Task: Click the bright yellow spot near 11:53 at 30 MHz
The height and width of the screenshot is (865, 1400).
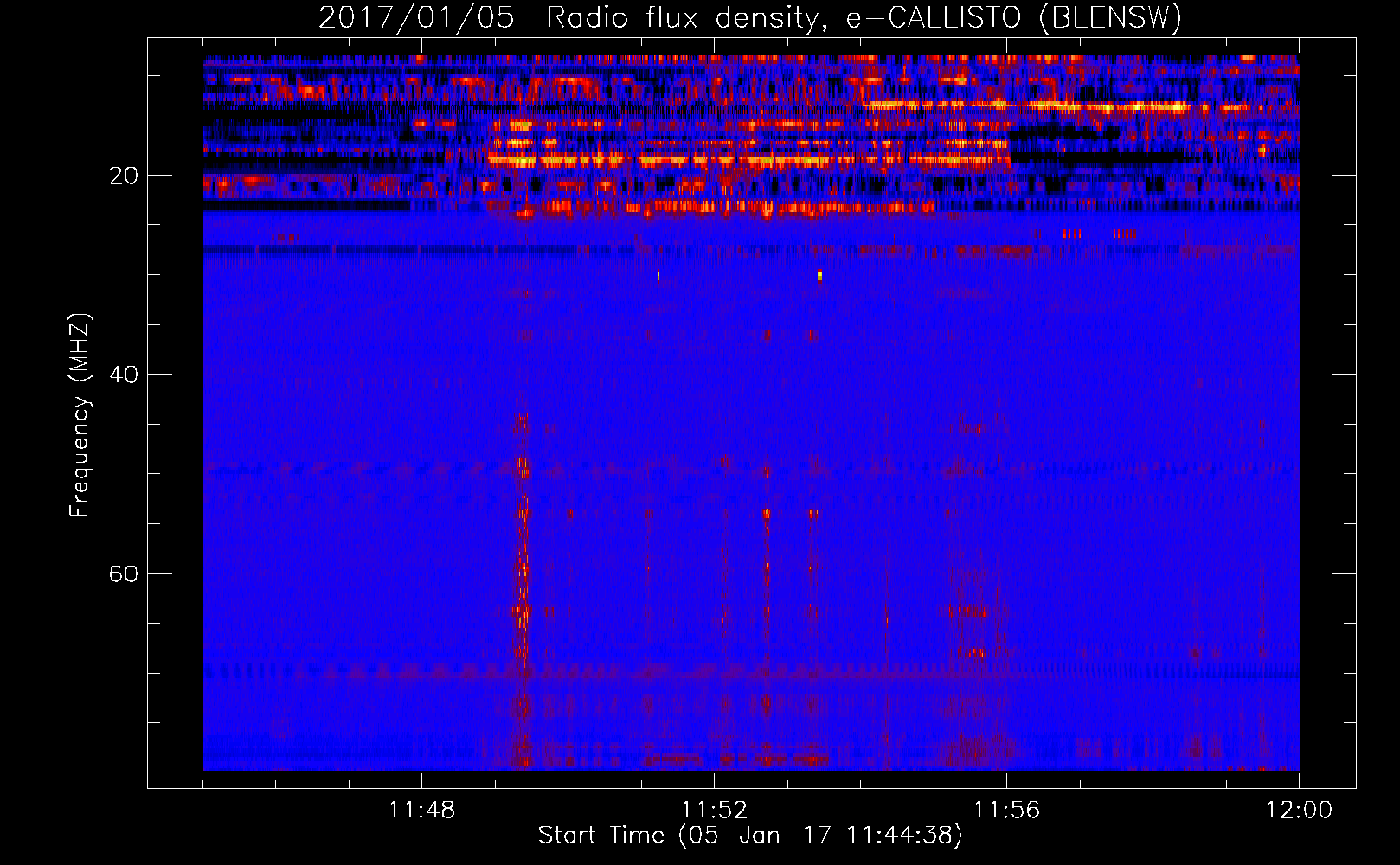Action: 819,276
